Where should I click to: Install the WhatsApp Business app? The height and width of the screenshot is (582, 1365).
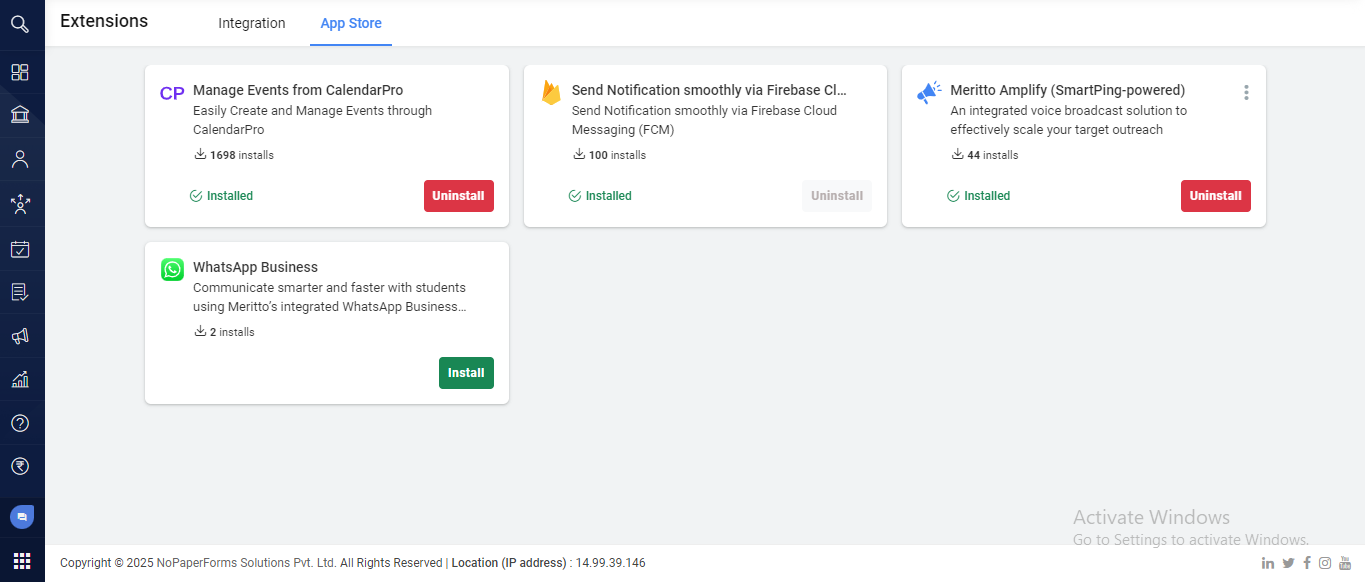(x=466, y=373)
